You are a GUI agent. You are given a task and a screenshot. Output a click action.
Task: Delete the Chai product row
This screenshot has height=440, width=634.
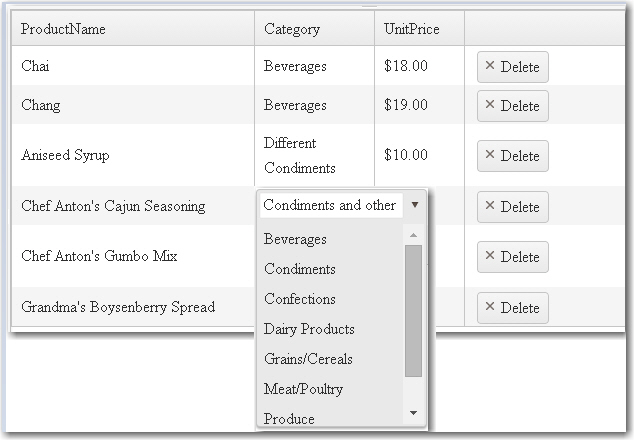coord(512,67)
